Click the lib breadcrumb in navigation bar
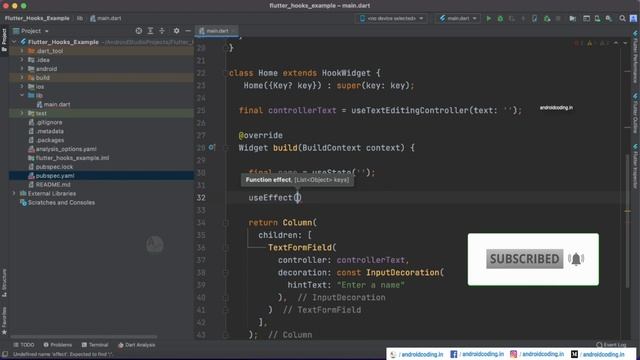640x360 pixels. [x=80, y=18]
